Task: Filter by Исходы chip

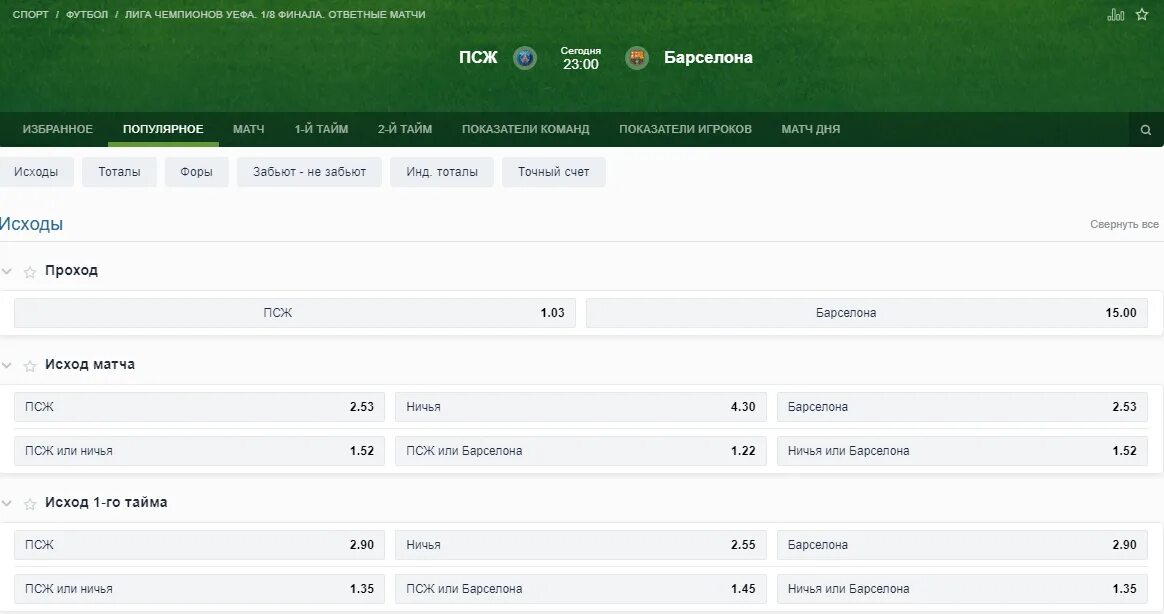Action: tap(36, 172)
